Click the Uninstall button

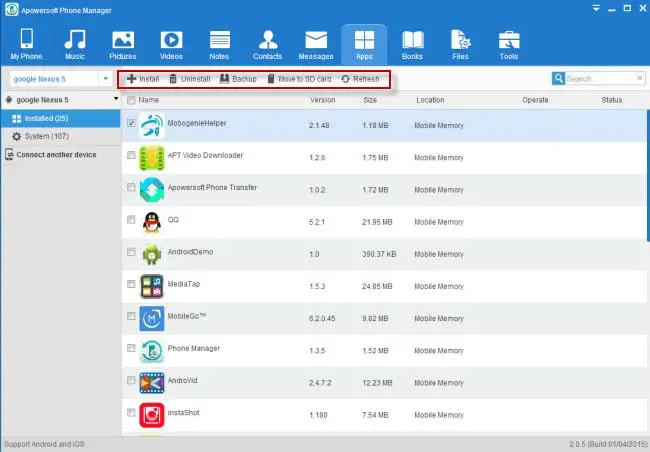coord(190,79)
